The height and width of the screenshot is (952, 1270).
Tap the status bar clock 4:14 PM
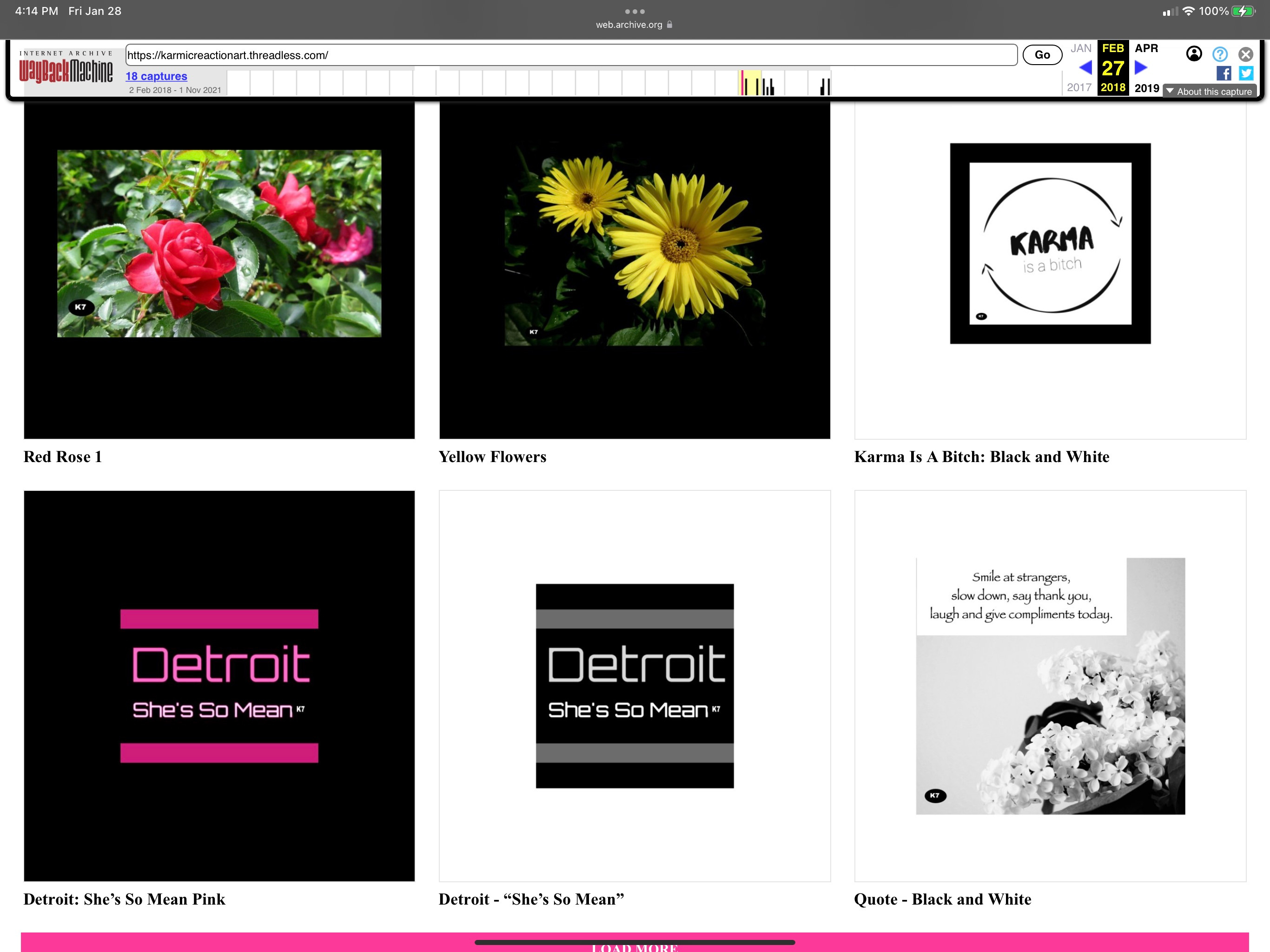point(37,11)
